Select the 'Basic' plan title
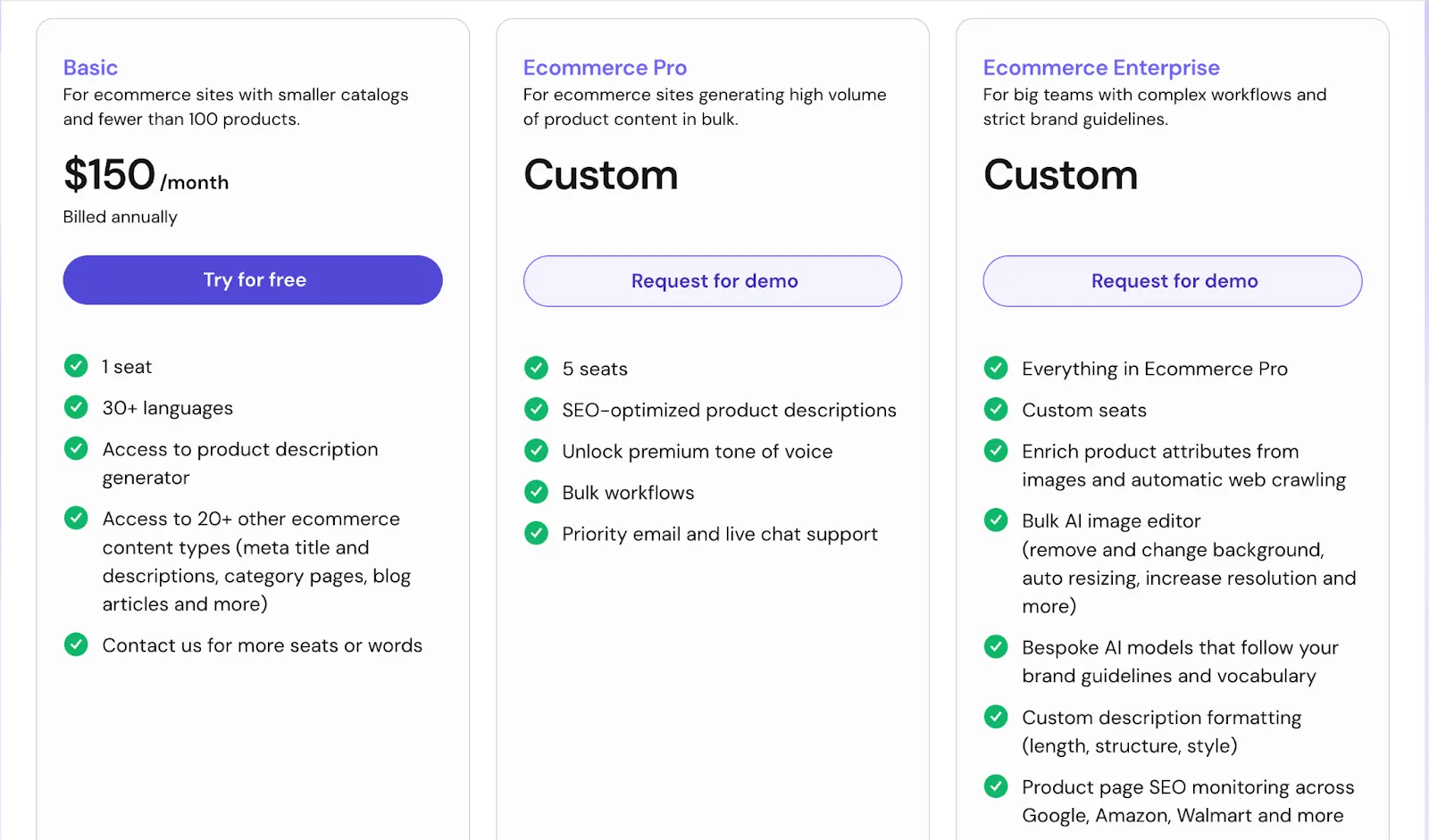Image resolution: width=1429 pixels, height=840 pixels. point(90,68)
